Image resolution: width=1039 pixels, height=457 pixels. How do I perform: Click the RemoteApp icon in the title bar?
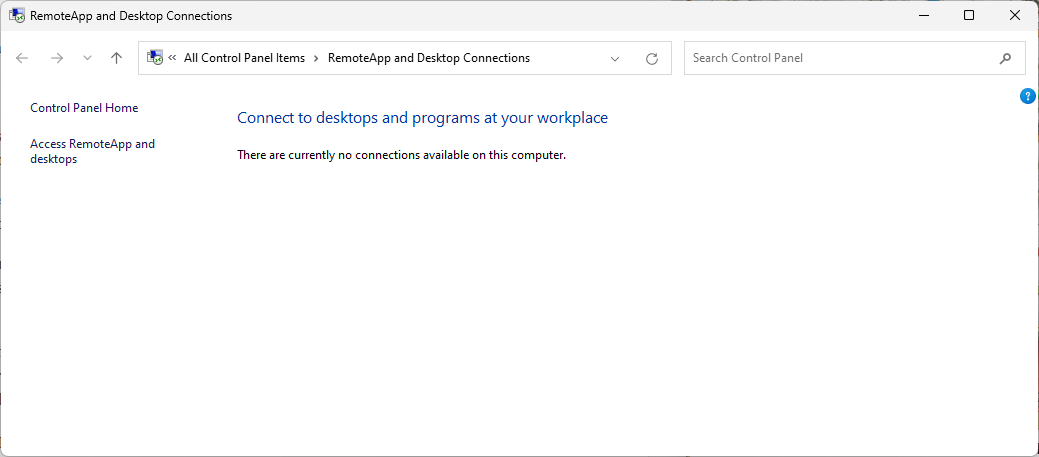17,16
